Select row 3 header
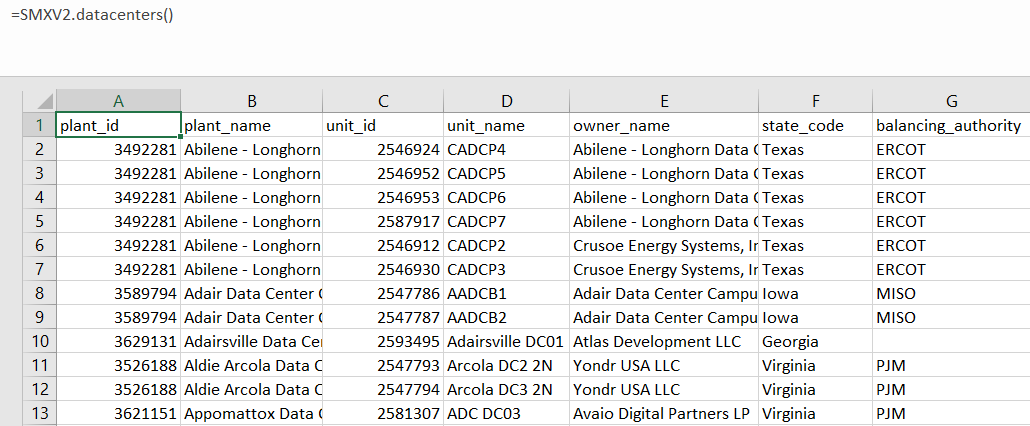Viewport: 1030px width, 426px height. click(39, 173)
